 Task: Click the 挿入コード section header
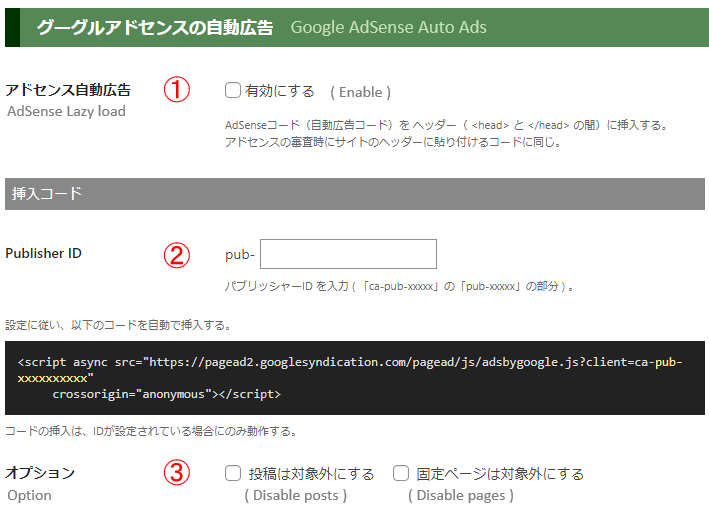click(x=354, y=194)
